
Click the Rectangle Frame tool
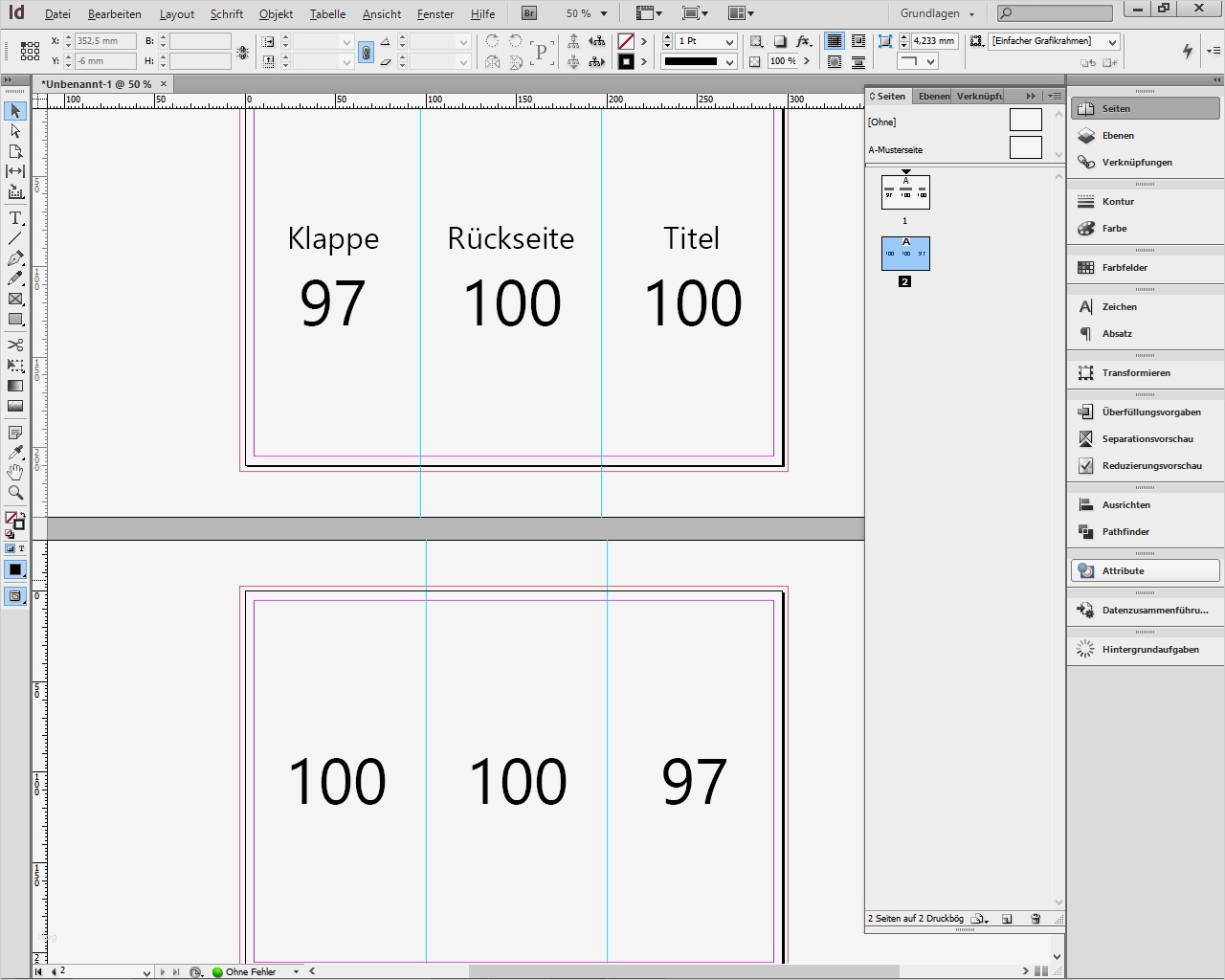tap(15, 299)
